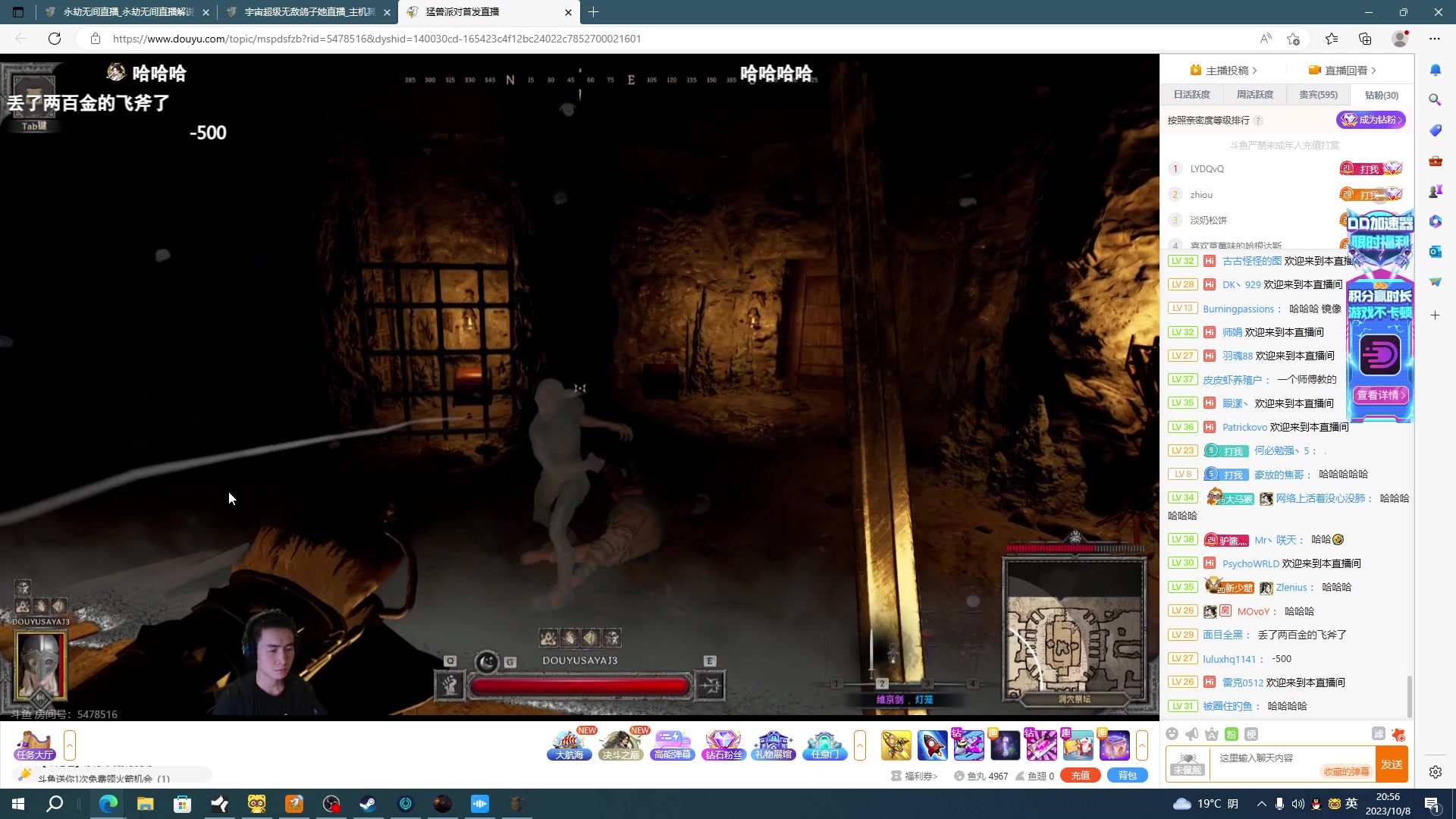Viewport: 1456px width, 819px height.
Task: Open the crown font style icon
Action: (1212, 733)
